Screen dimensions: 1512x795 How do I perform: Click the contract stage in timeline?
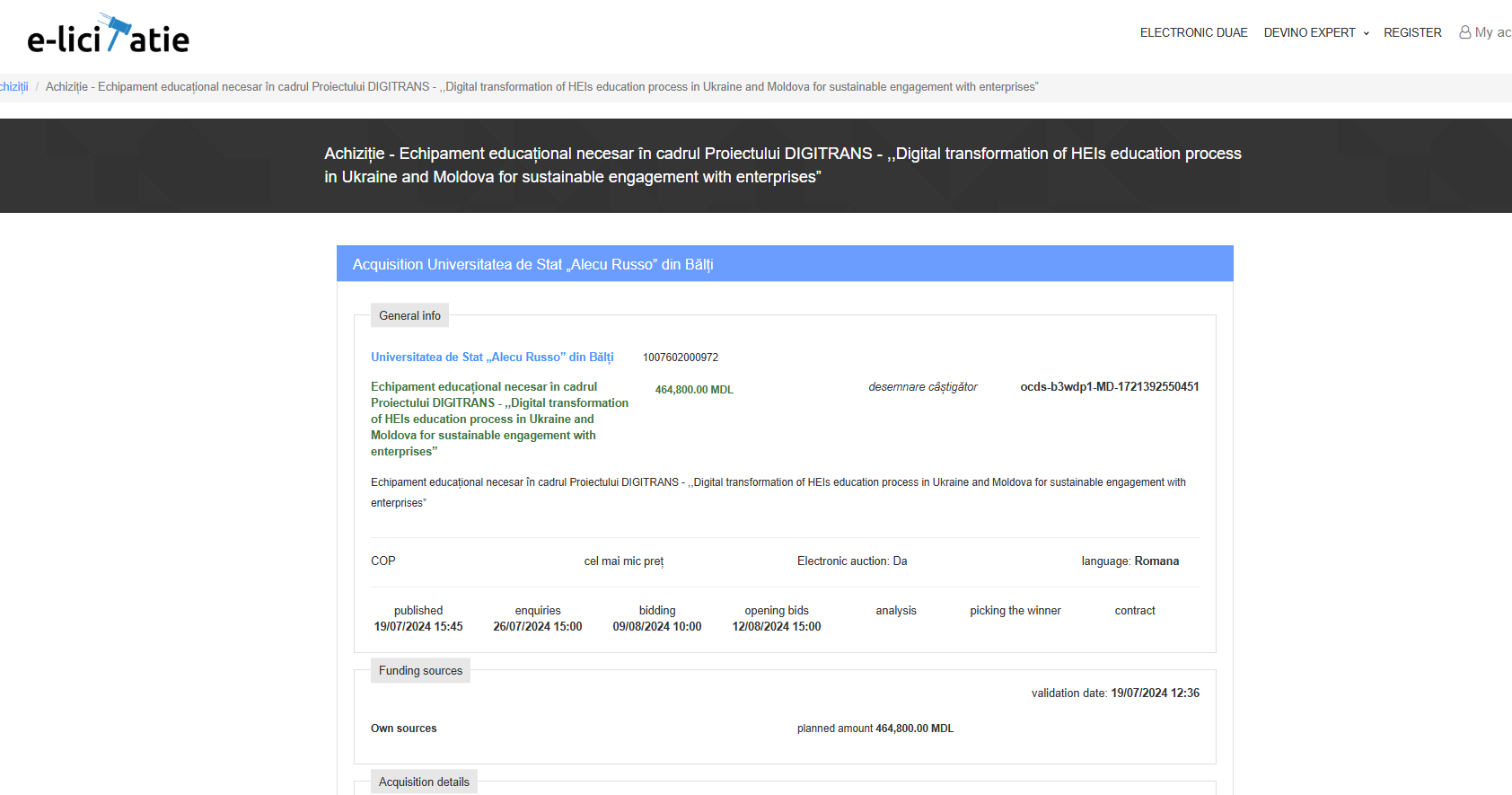click(1134, 611)
